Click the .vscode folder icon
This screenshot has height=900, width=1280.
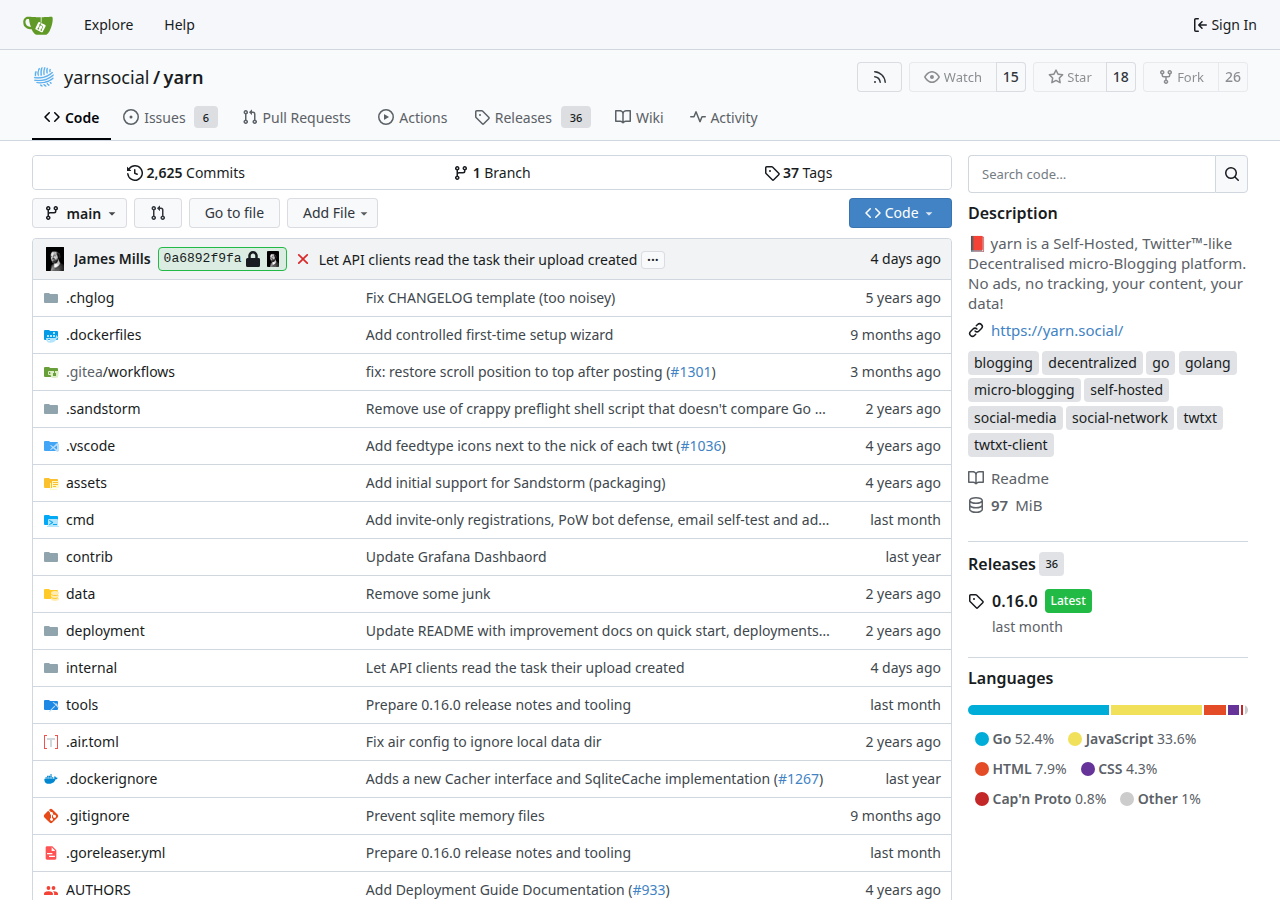[51, 446]
